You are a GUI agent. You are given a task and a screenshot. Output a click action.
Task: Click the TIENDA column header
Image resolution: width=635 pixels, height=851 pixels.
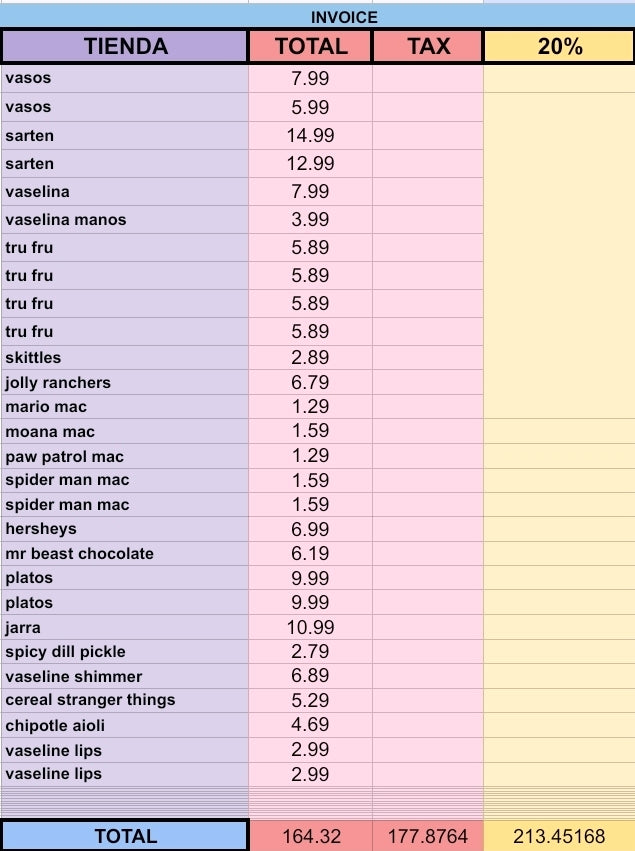[125, 46]
